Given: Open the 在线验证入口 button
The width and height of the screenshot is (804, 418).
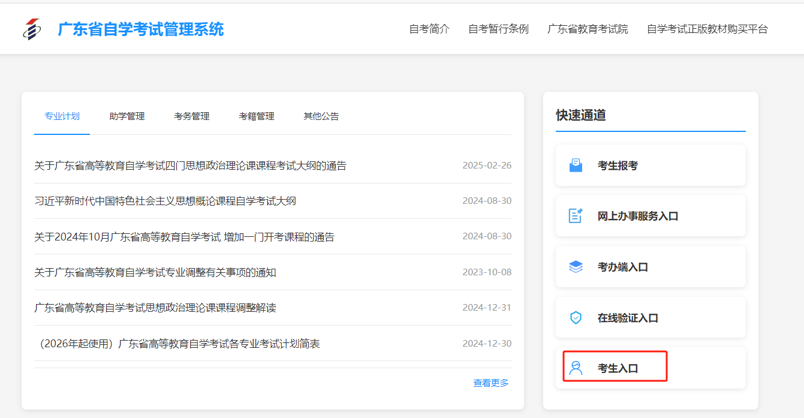Looking at the screenshot, I should [x=651, y=317].
